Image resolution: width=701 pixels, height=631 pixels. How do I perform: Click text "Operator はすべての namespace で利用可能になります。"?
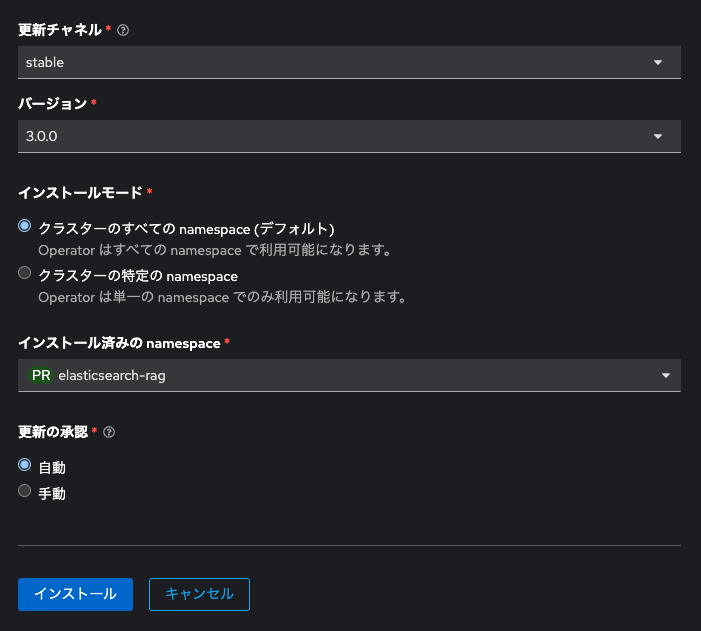215,250
